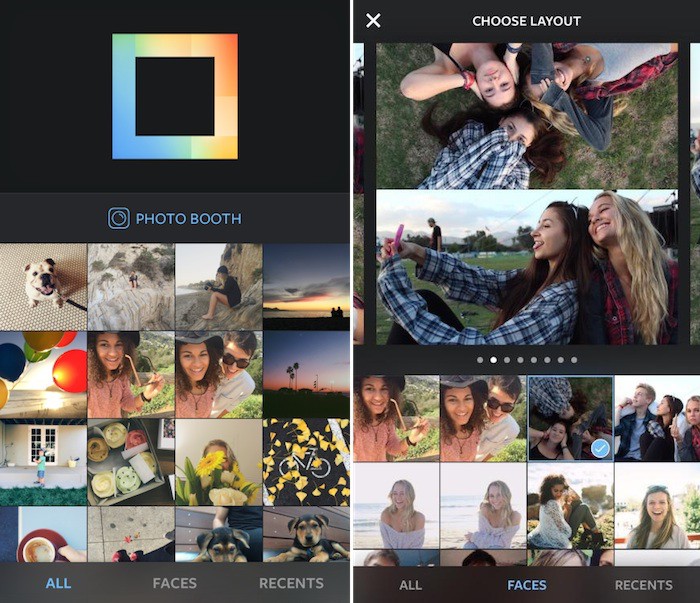Select woman in white lace sitting photo
Screen dimensions: 700x603
point(571,506)
